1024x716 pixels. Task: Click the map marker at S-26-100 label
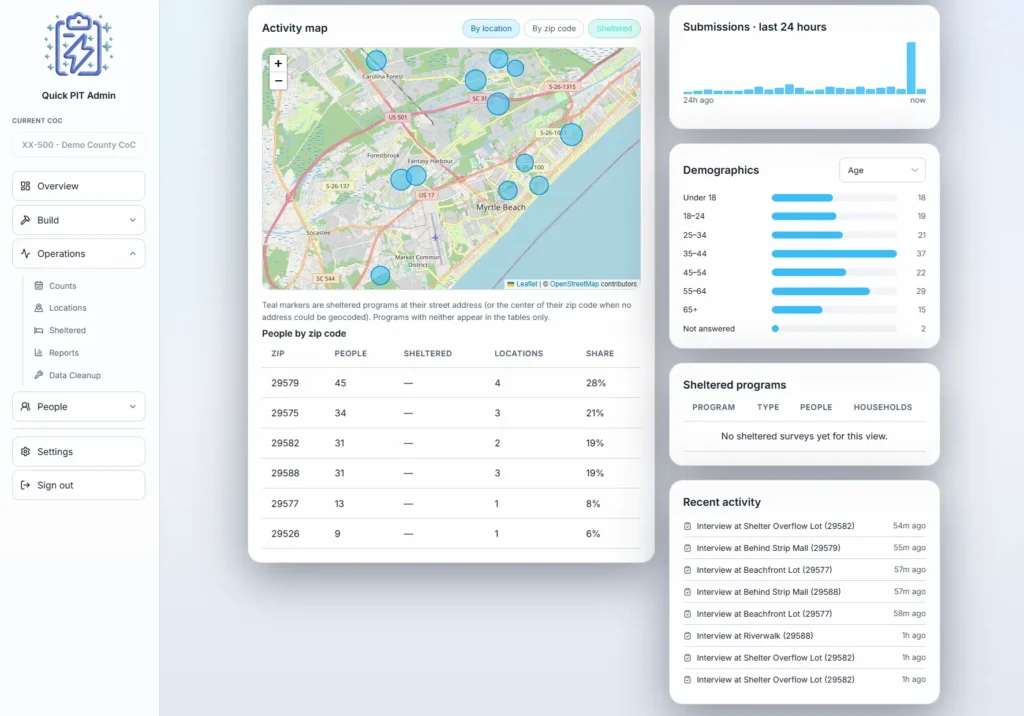[x=524, y=163]
